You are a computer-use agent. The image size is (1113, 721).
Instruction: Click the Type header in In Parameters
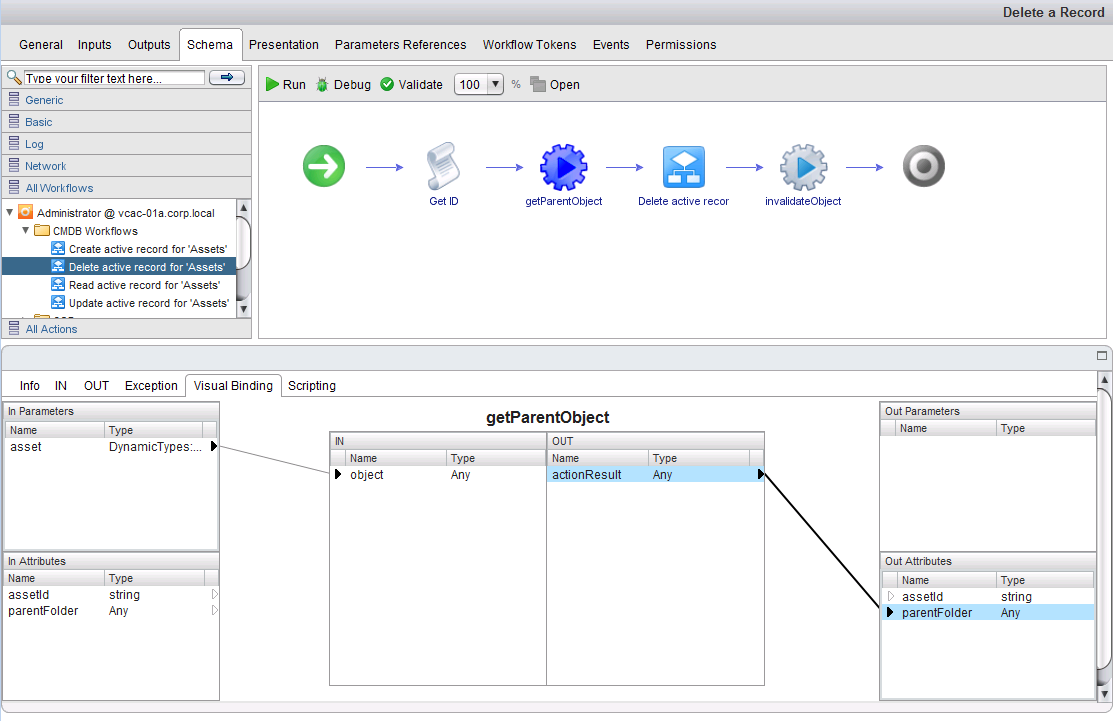pyautogui.click(x=153, y=429)
